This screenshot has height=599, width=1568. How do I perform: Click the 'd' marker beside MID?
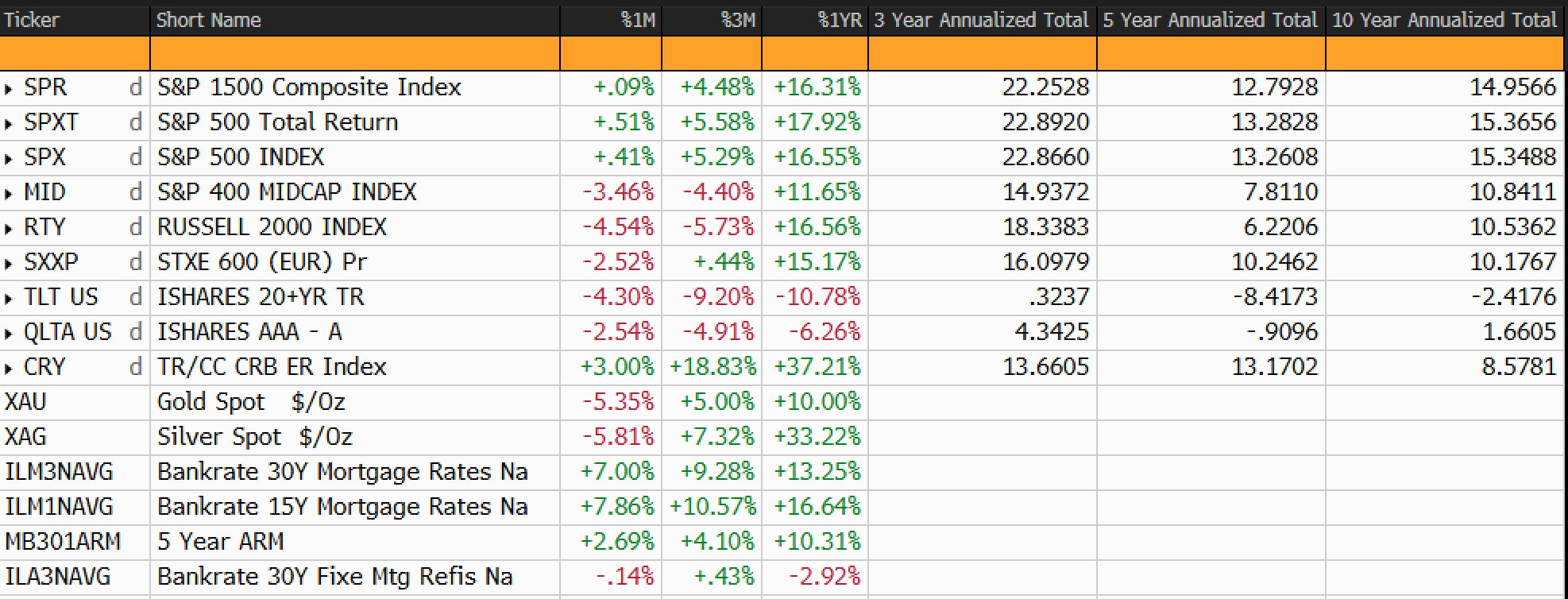(135, 191)
